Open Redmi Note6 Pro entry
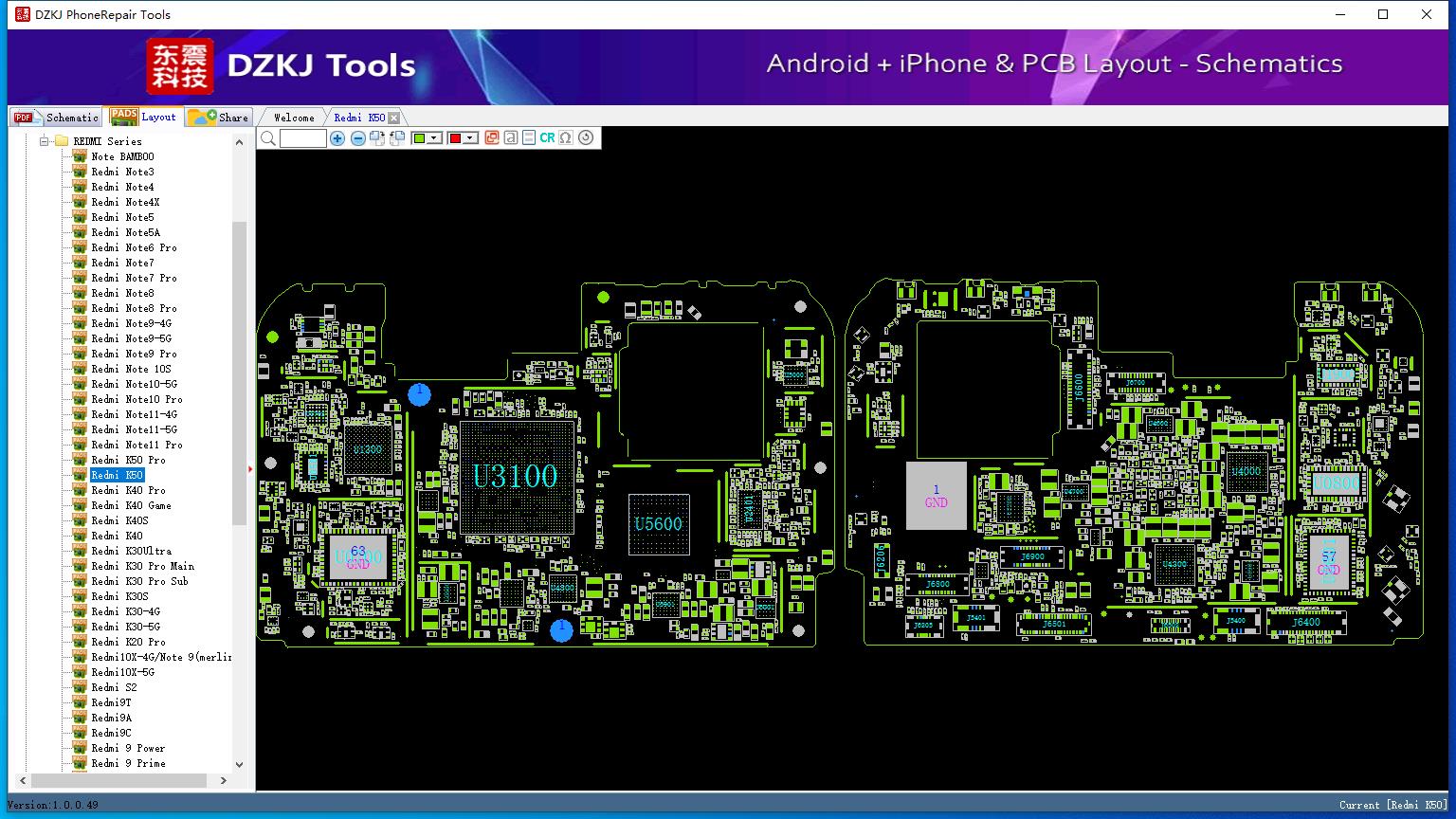 pyautogui.click(x=134, y=247)
